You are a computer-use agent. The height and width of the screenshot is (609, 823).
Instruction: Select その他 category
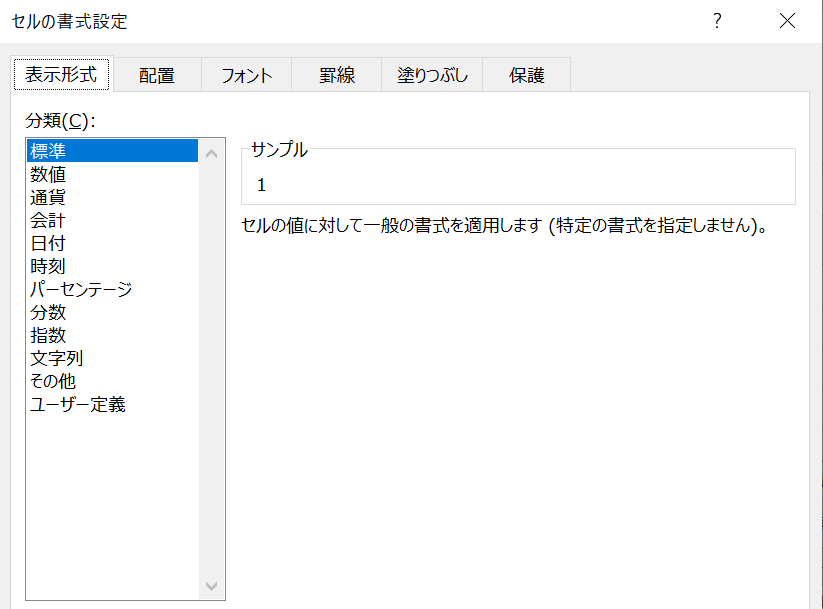(x=112, y=381)
